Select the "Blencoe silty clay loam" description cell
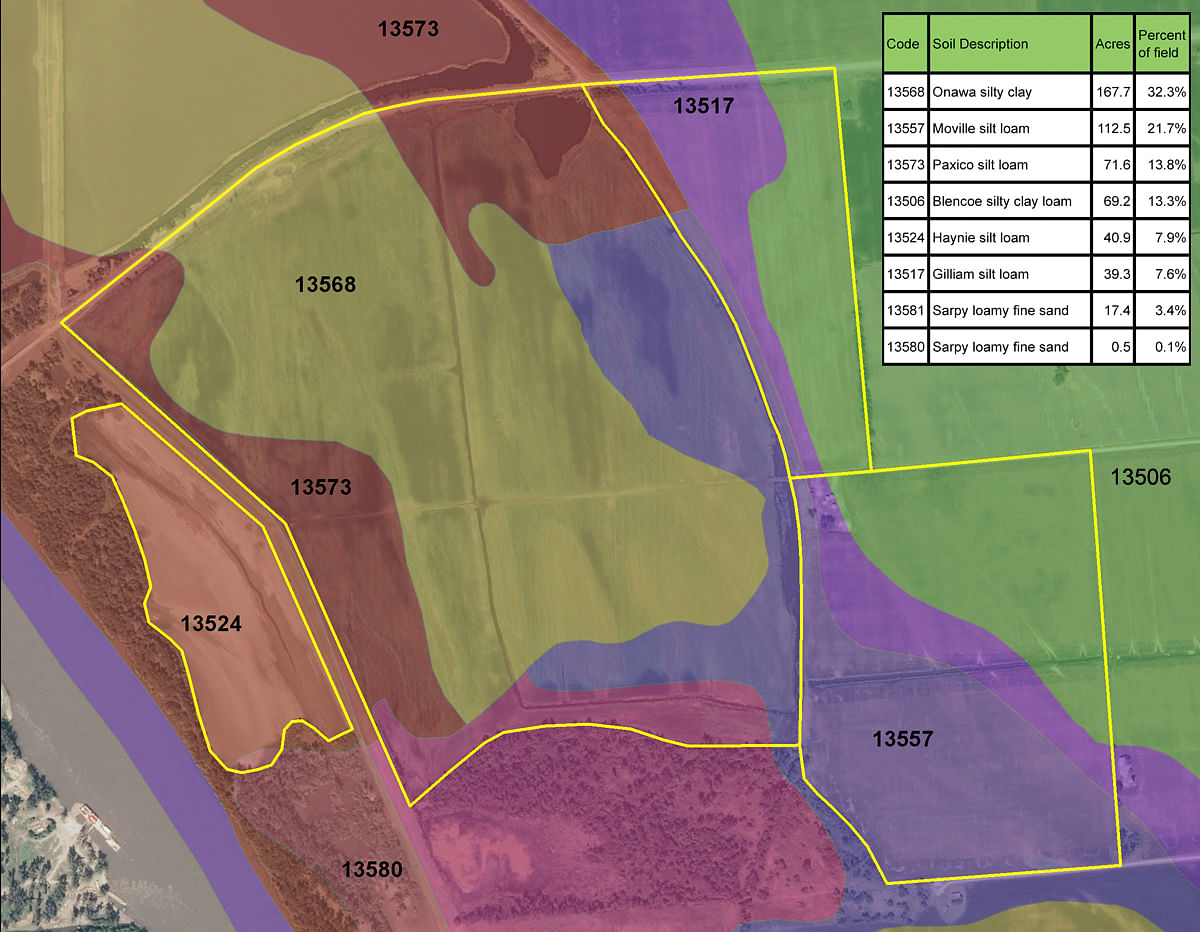This screenshot has height=932, width=1200. 1009,201
